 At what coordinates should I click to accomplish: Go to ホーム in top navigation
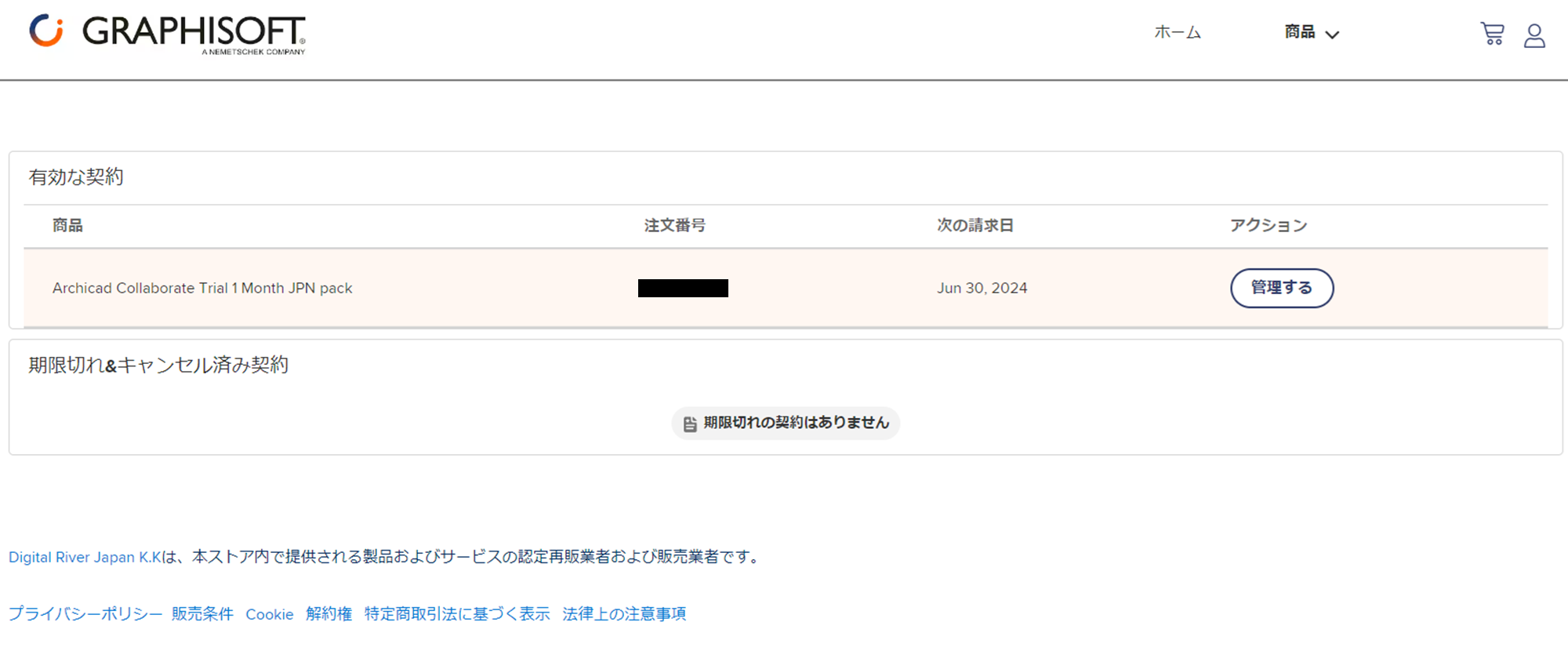(x=1178, y=32)
